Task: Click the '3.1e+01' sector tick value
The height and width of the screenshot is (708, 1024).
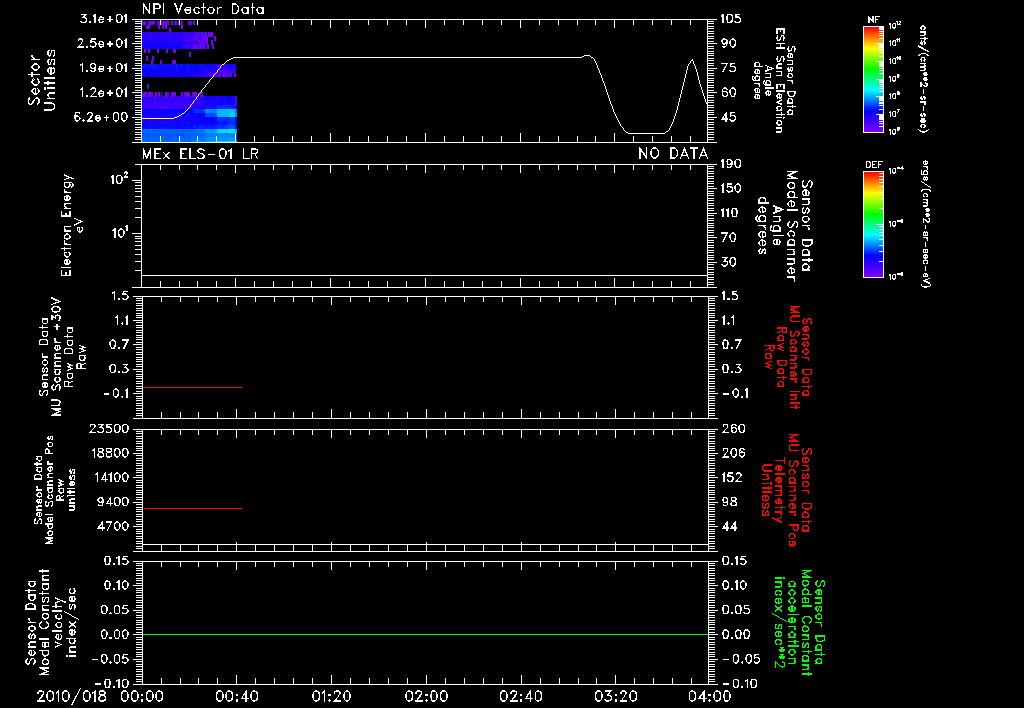Action: click(104, 19)
